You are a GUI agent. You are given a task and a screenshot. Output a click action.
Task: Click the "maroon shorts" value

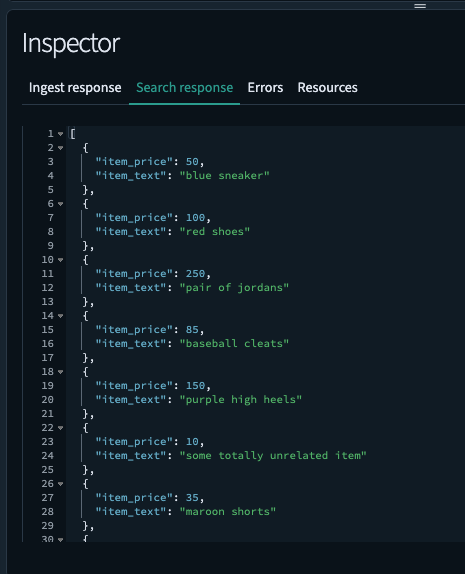(x=228, y=512)
